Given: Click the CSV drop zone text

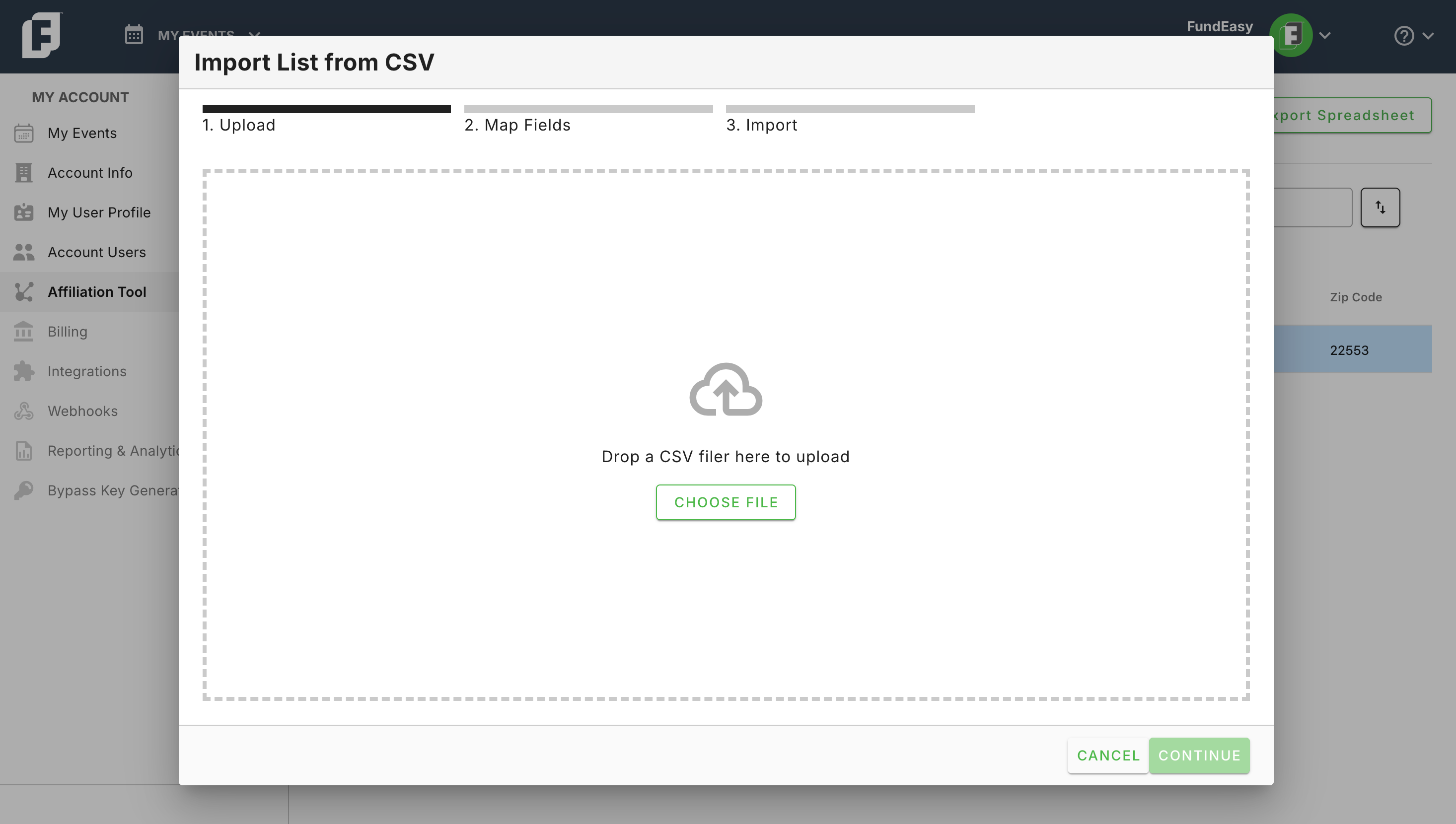Looking at the screenshot, I should pos(726,457).
